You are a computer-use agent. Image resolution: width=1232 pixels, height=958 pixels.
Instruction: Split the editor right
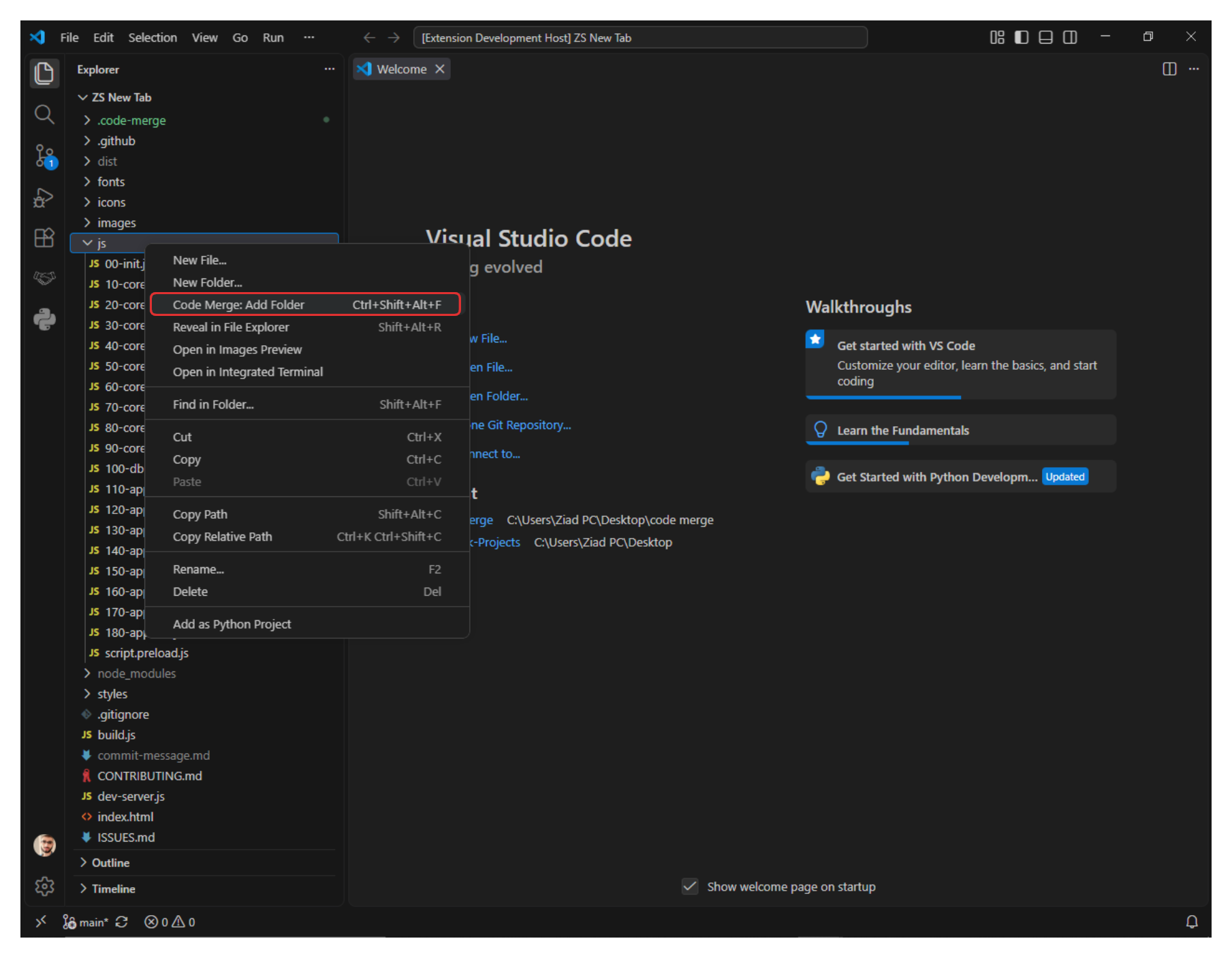pos(1169,69)
